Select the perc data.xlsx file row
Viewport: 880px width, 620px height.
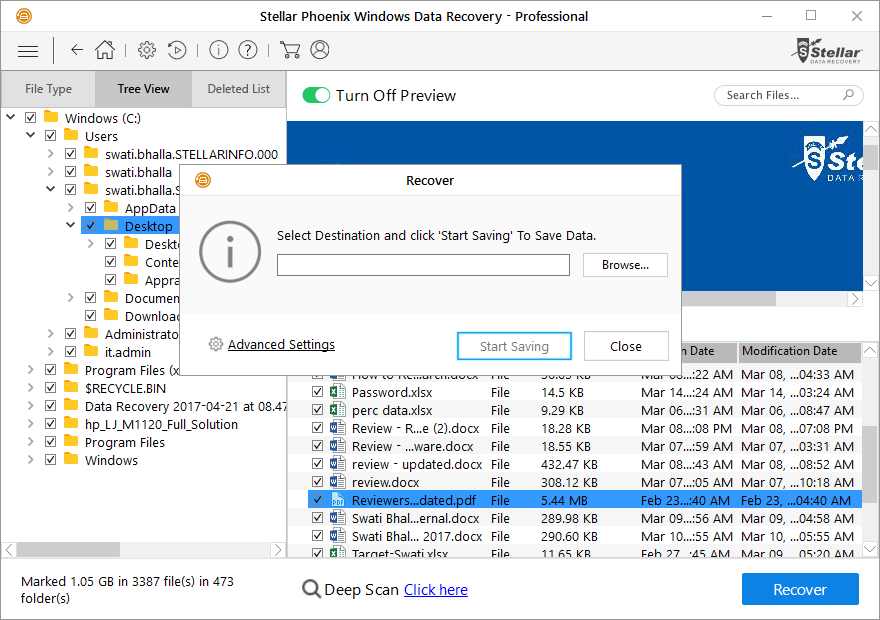point(585,410)
